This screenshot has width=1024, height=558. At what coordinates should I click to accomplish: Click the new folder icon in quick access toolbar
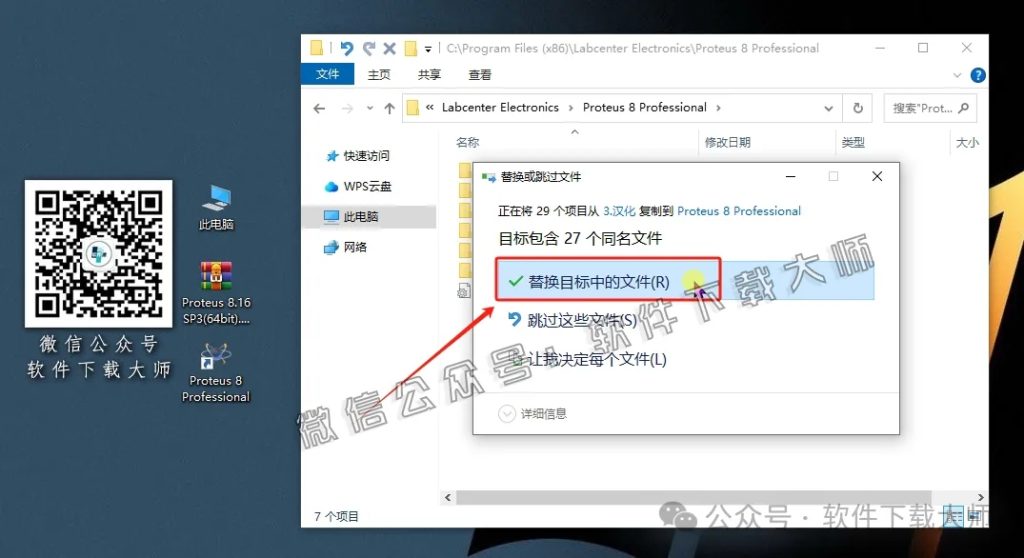point(411,48)
